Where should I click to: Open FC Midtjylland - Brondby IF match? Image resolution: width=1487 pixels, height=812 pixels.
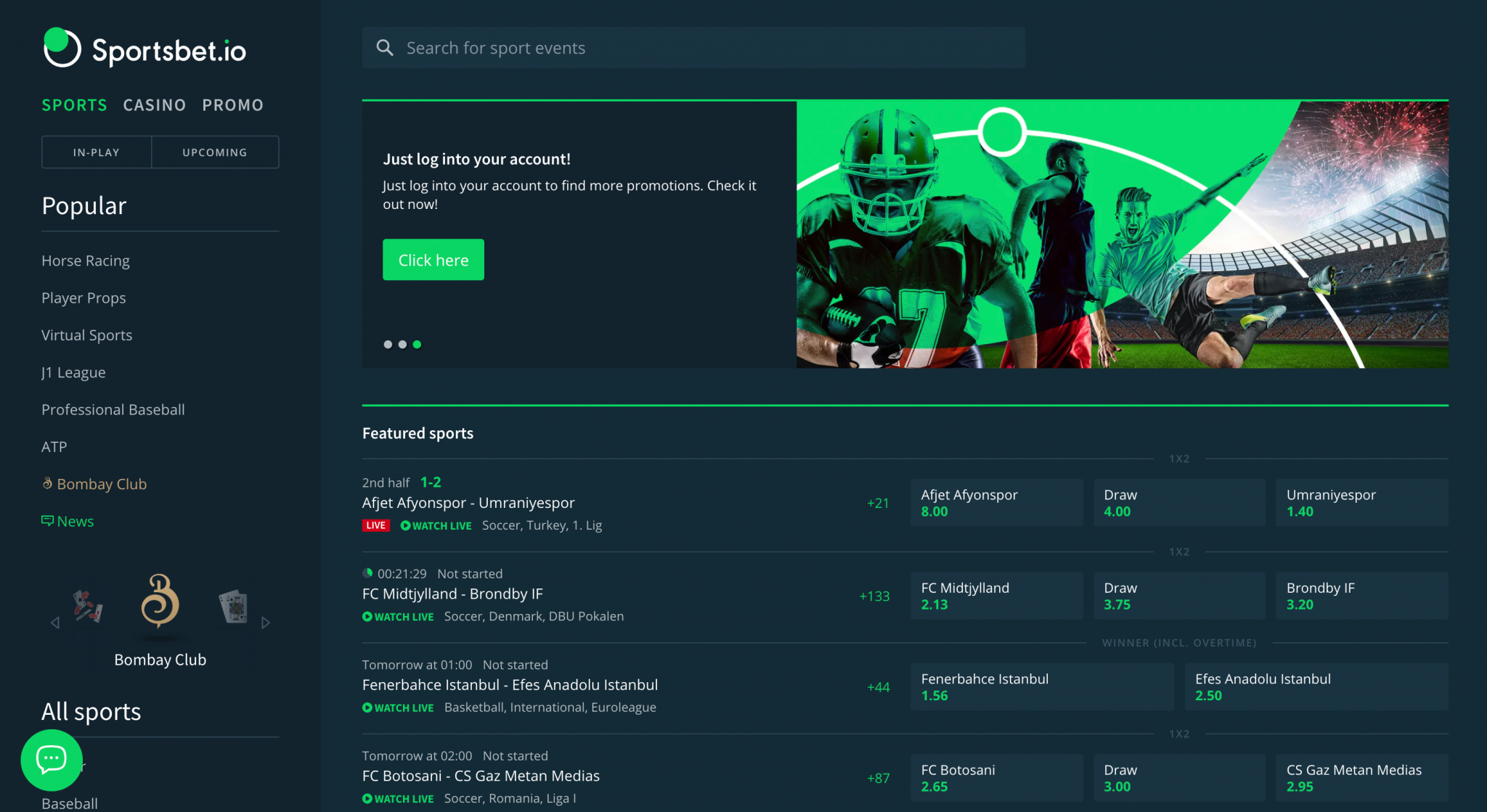coord(452,594)
